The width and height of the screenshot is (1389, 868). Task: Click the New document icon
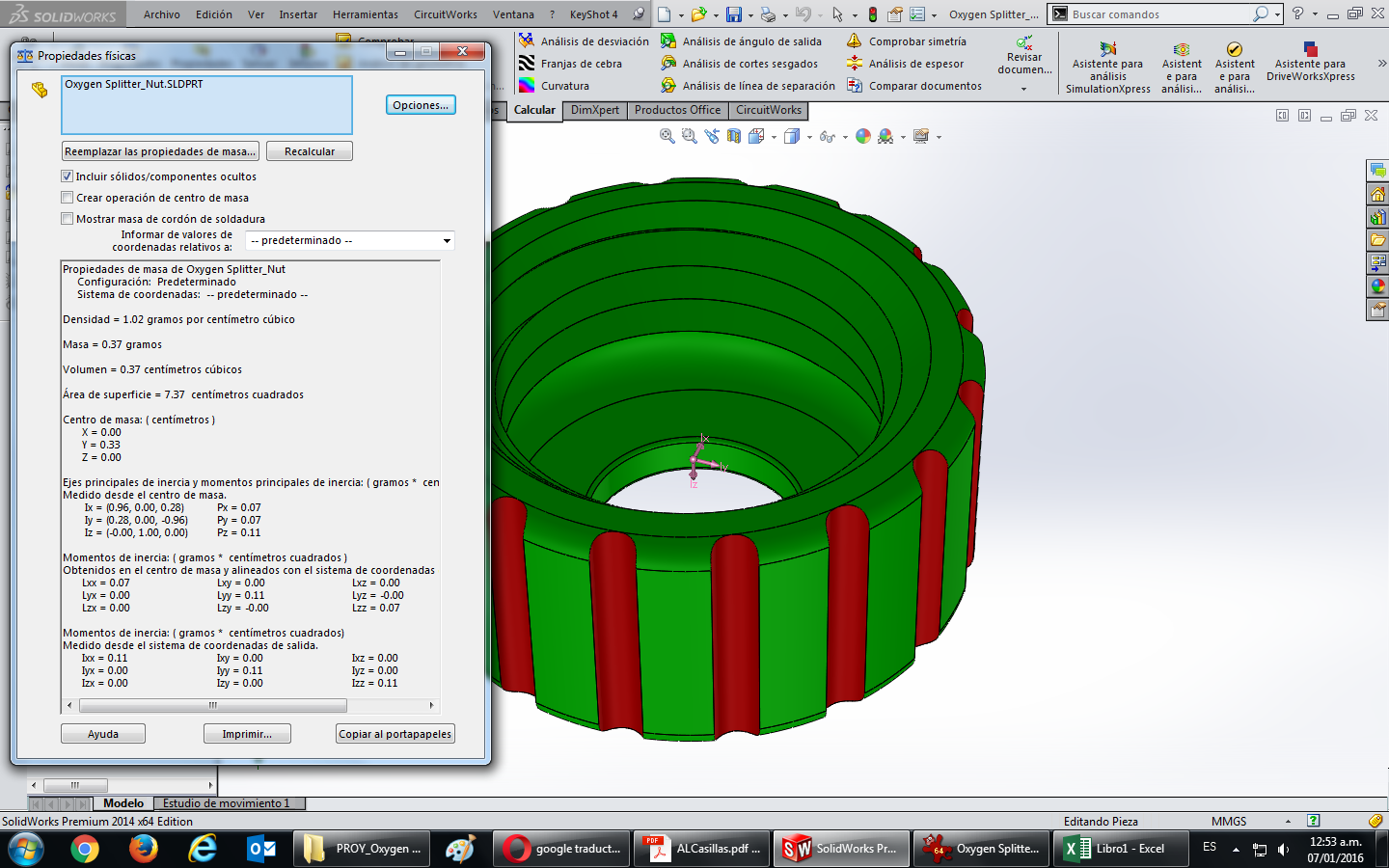coord(665,14)
